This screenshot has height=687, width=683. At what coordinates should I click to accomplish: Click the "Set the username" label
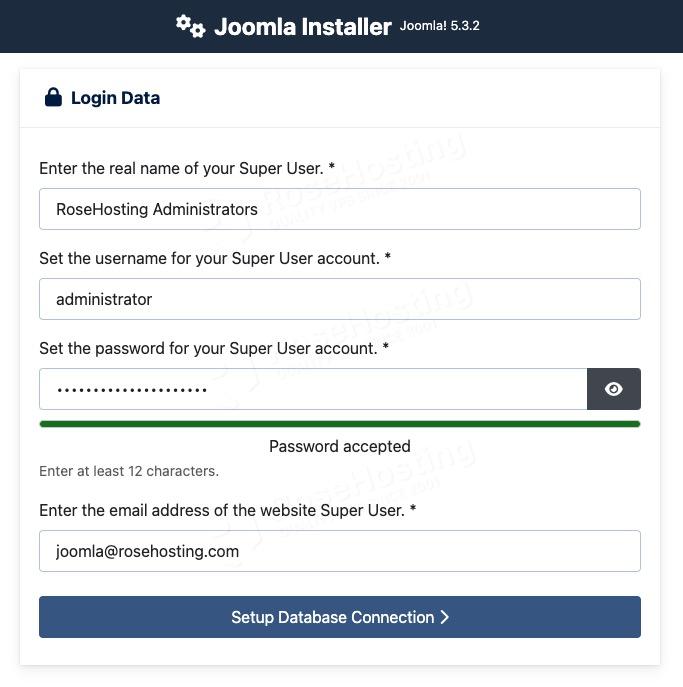(x=215, y=258)
